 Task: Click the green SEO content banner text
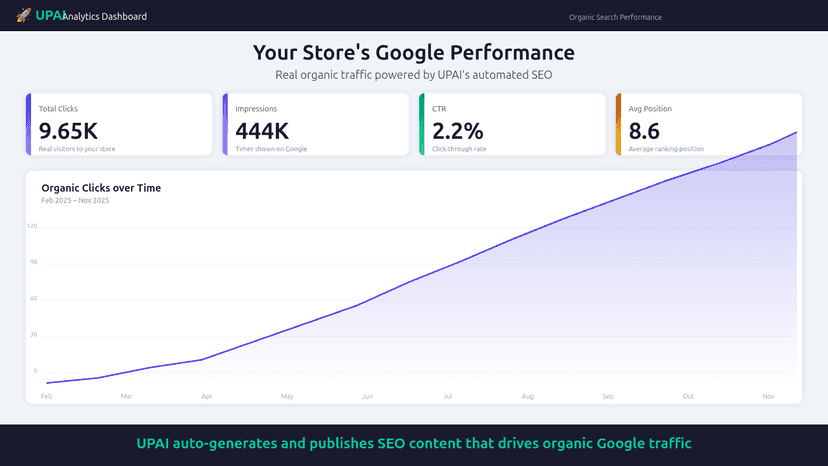[x=413, y=443]
